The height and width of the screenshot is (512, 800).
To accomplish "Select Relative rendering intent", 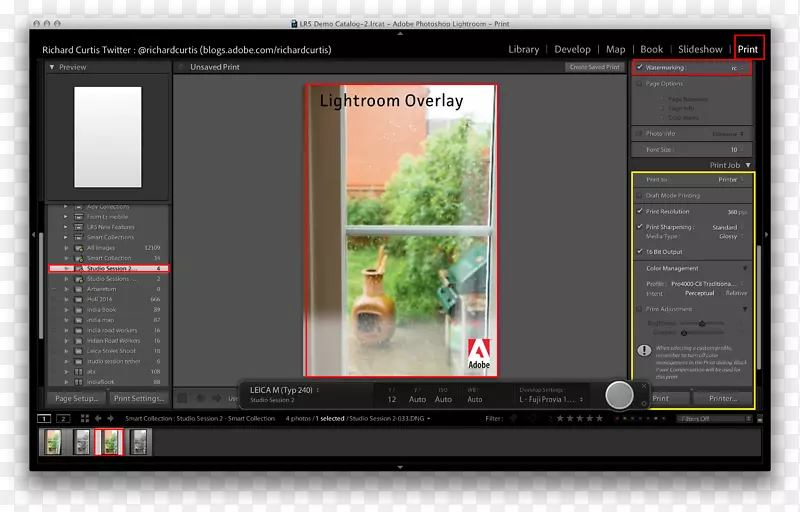I will [736, 293].
